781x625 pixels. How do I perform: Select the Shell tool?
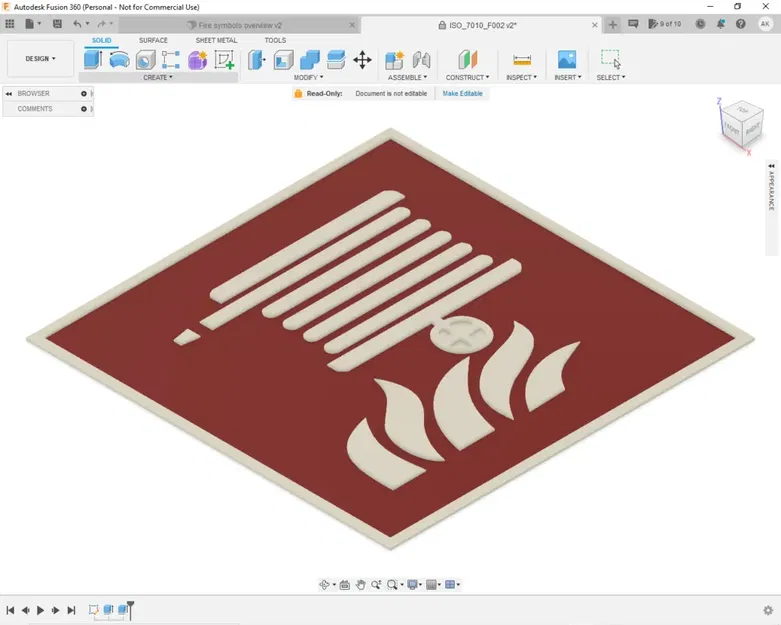[283, 60]
